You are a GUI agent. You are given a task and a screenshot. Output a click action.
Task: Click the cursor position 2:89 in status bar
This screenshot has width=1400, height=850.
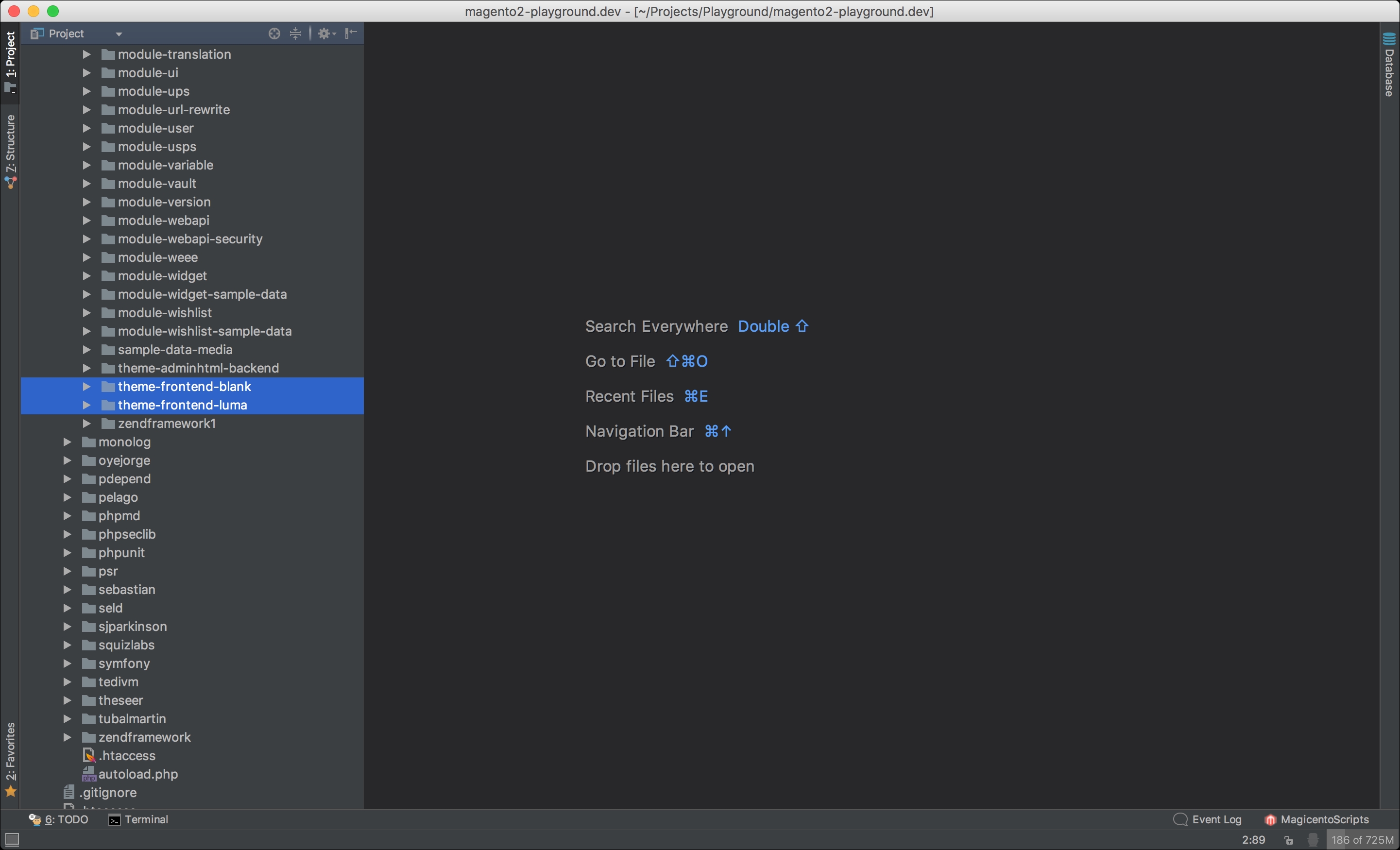1253,840
